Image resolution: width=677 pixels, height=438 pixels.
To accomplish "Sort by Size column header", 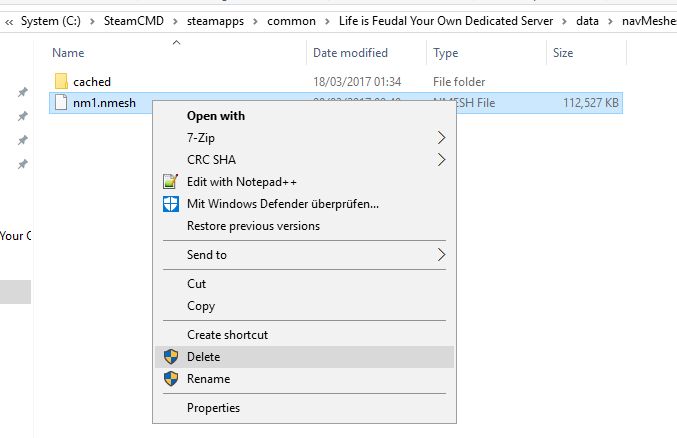I will pos(563,53).
